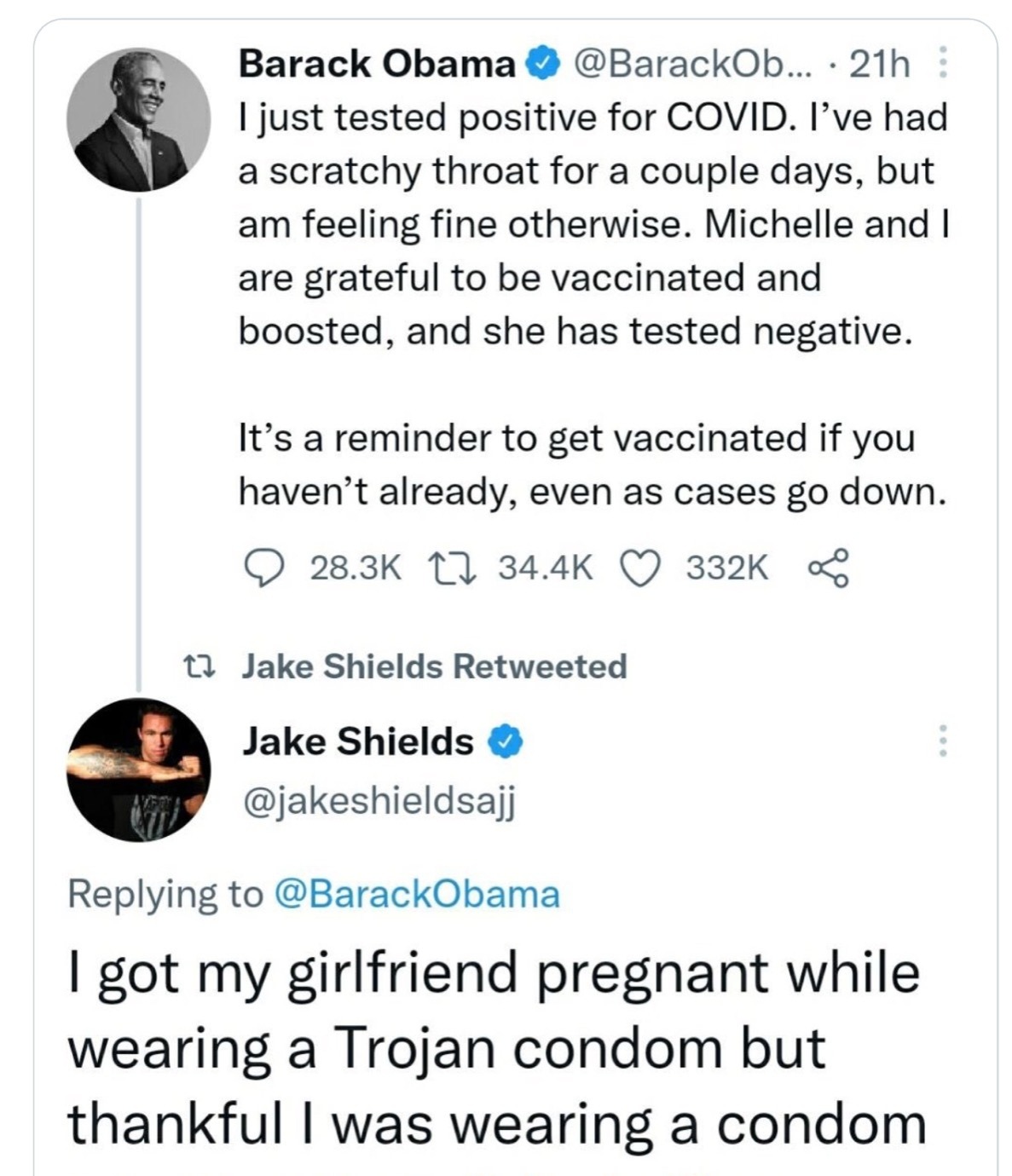1012x1176 pixels.
Task: Click the verified badge next to Barack Obama
Action: (x=541, y=64)
